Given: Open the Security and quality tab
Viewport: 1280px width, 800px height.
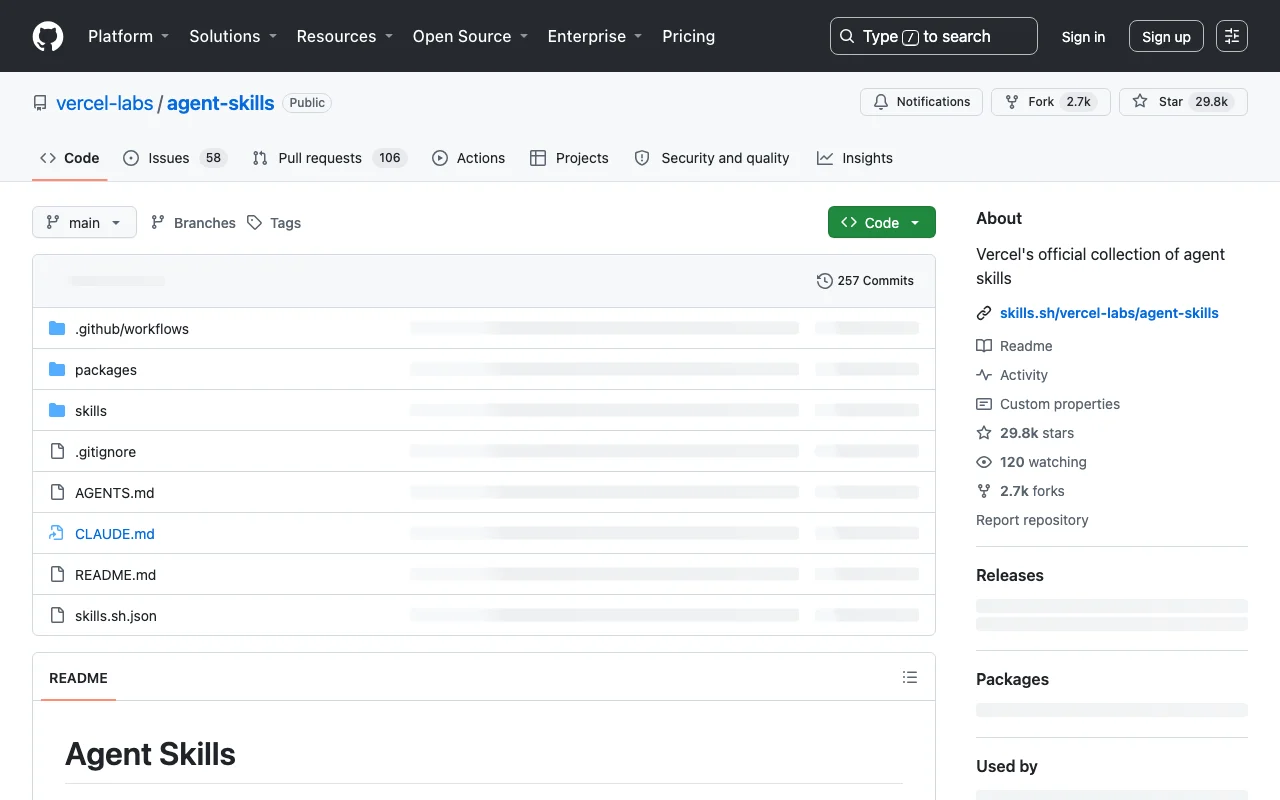Looking at the screenshot, I should point(712,158).
